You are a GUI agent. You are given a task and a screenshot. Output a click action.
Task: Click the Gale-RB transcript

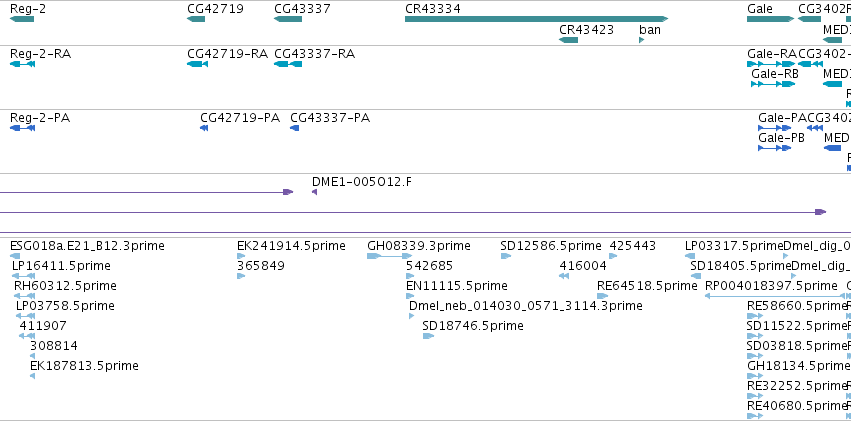point(773,84)
